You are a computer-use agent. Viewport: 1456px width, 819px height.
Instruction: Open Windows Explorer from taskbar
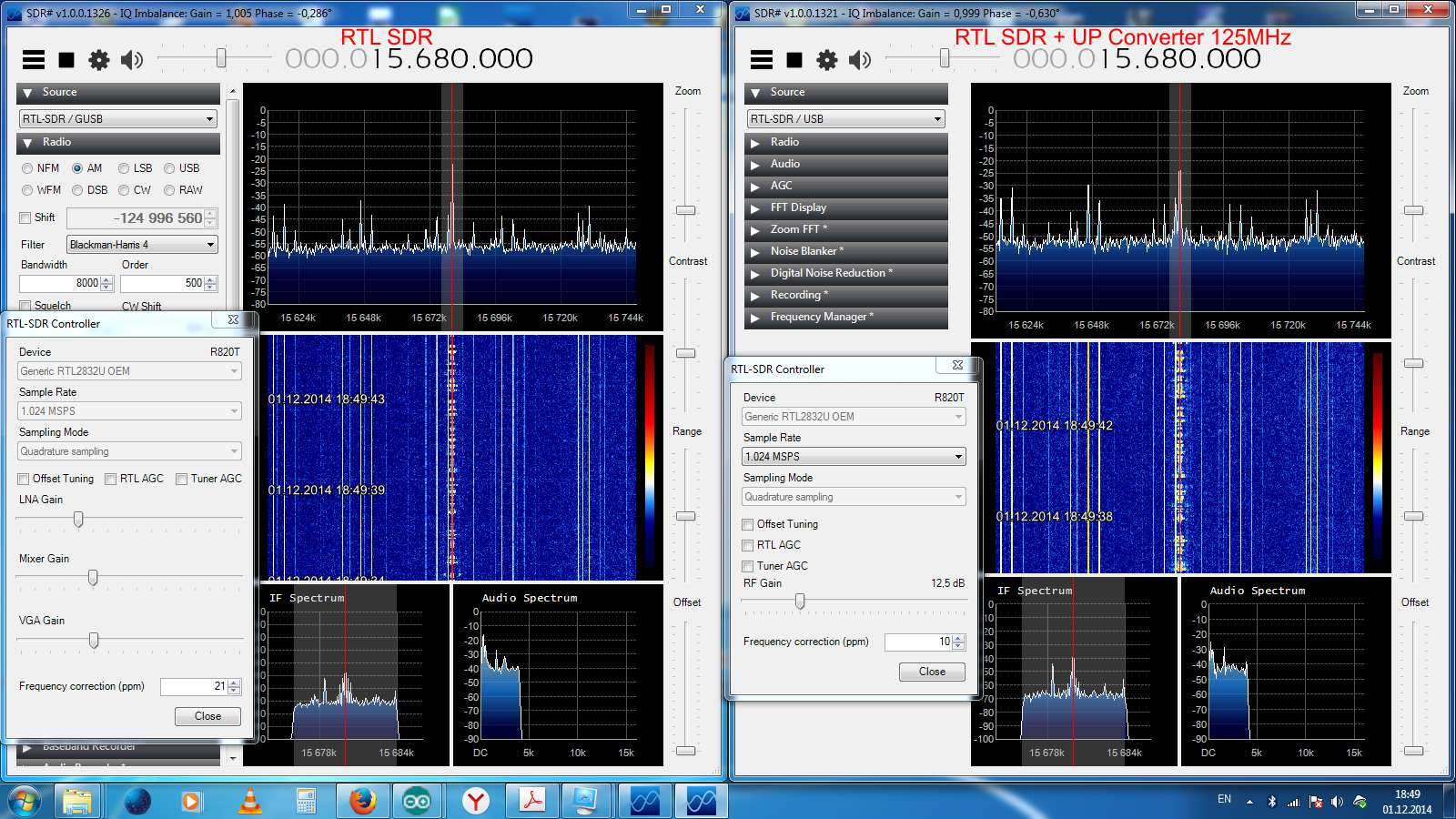pos(77,802)
